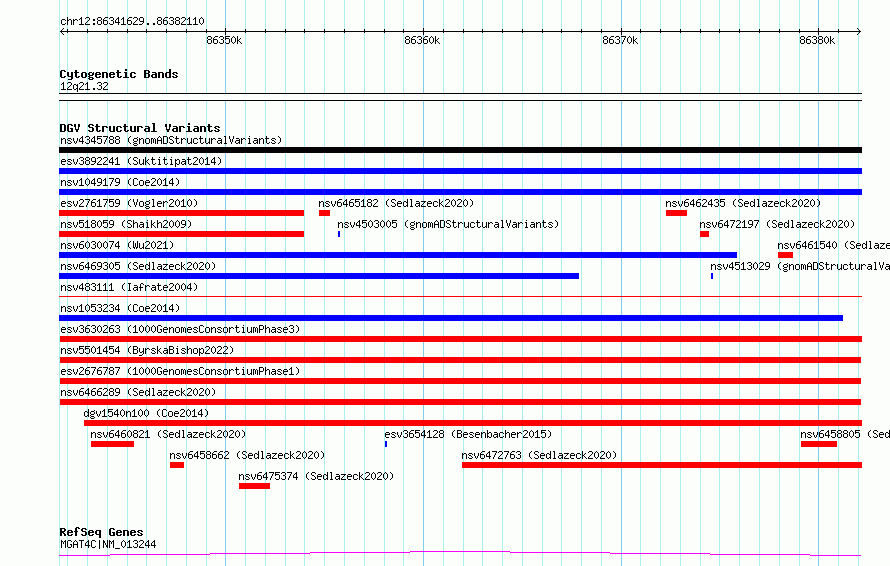Click the 12q21.32 cytogenetic band label
Viewport: 890px width, 566px height.
(84, 86)
